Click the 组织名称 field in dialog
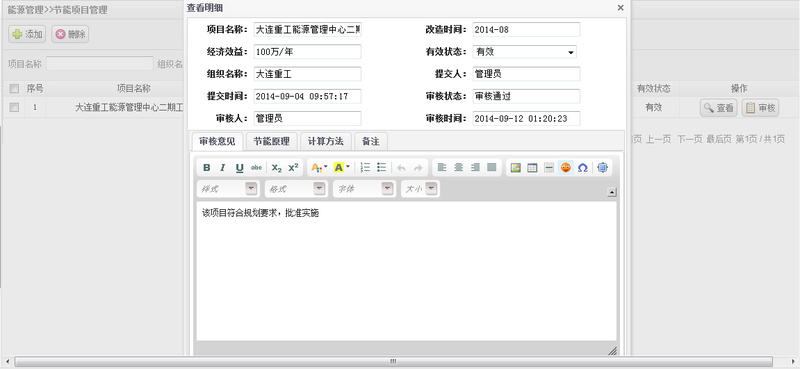 (308, 74)
